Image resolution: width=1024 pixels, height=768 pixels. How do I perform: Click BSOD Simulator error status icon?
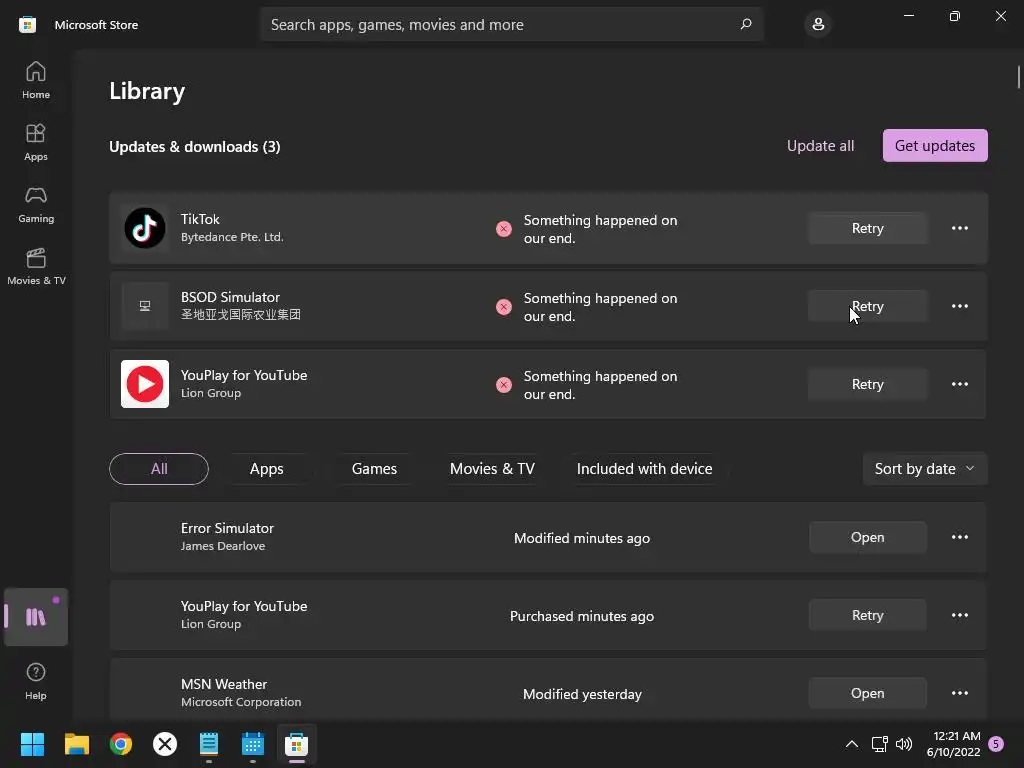click(x=504, y=307)
